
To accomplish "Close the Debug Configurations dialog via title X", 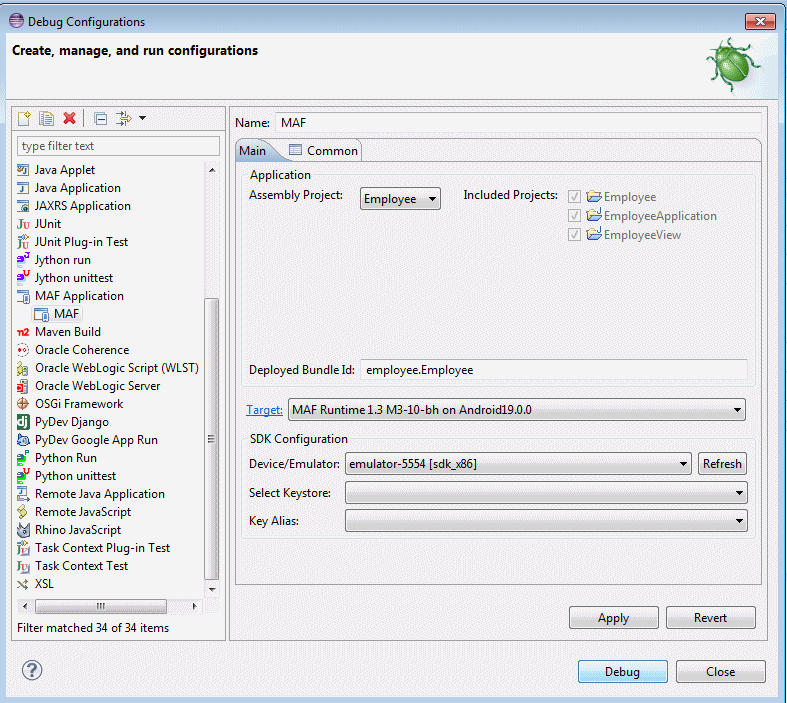I will [760, 22].
